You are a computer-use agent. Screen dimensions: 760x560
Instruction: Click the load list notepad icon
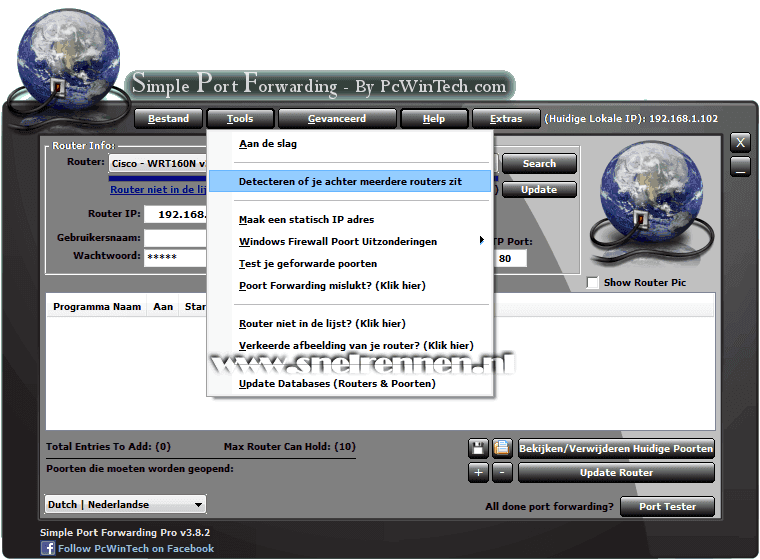click(502, 448)
